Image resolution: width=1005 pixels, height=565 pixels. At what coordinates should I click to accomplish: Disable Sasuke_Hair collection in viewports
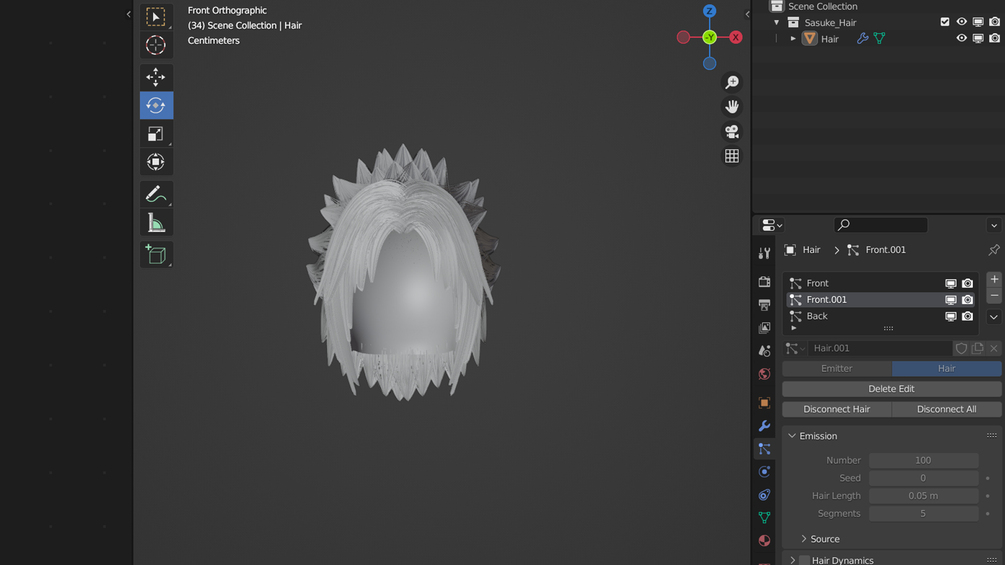978,22
